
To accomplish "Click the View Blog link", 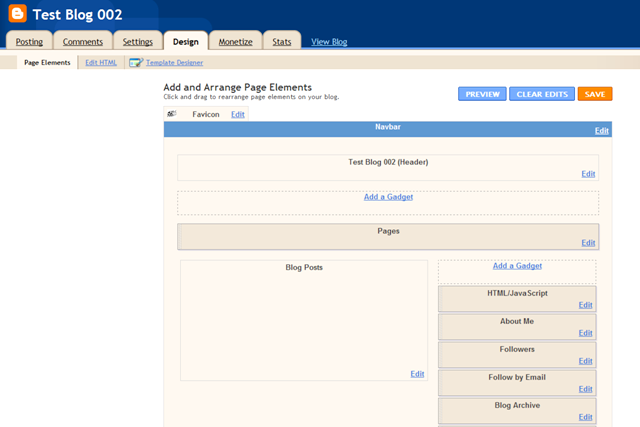I will click(329, 42).
